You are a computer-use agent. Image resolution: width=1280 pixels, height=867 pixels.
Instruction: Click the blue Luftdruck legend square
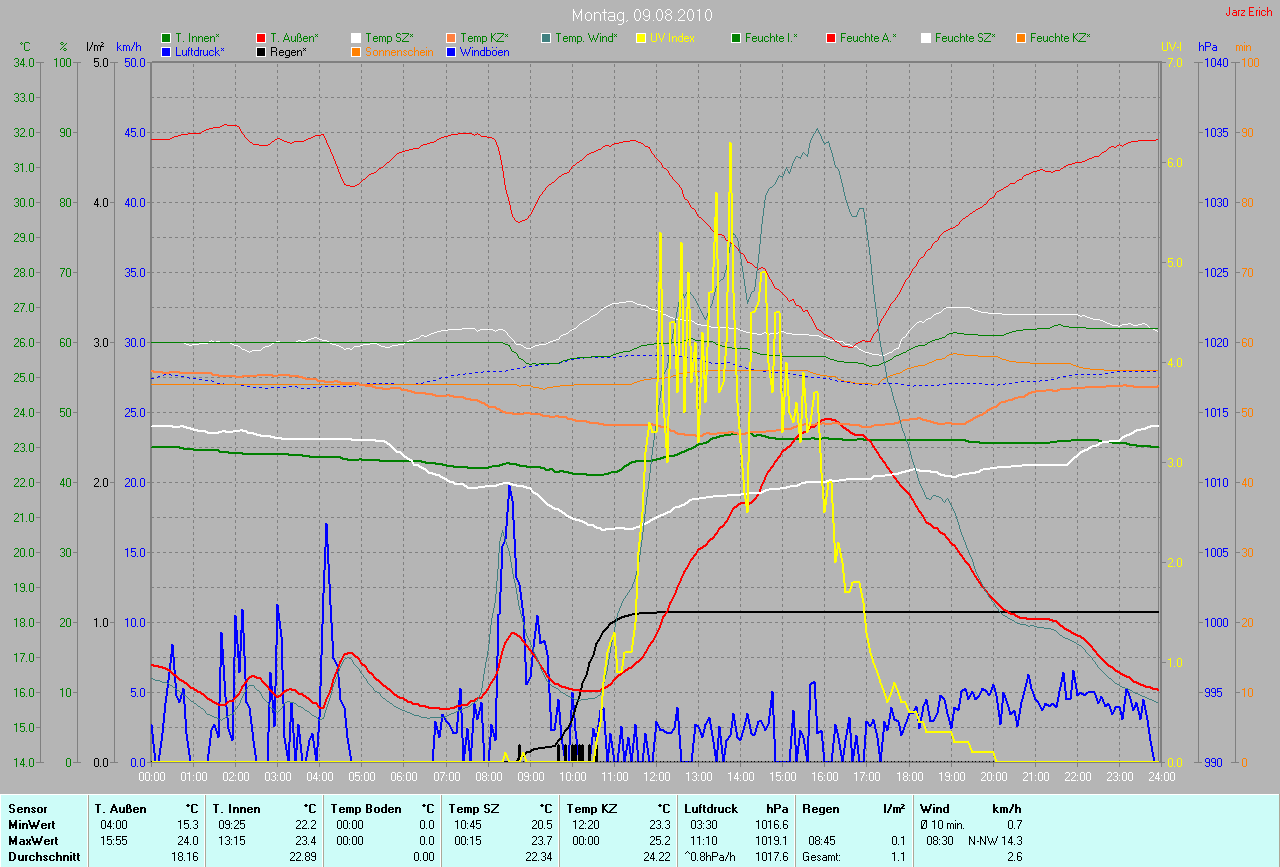167,51
